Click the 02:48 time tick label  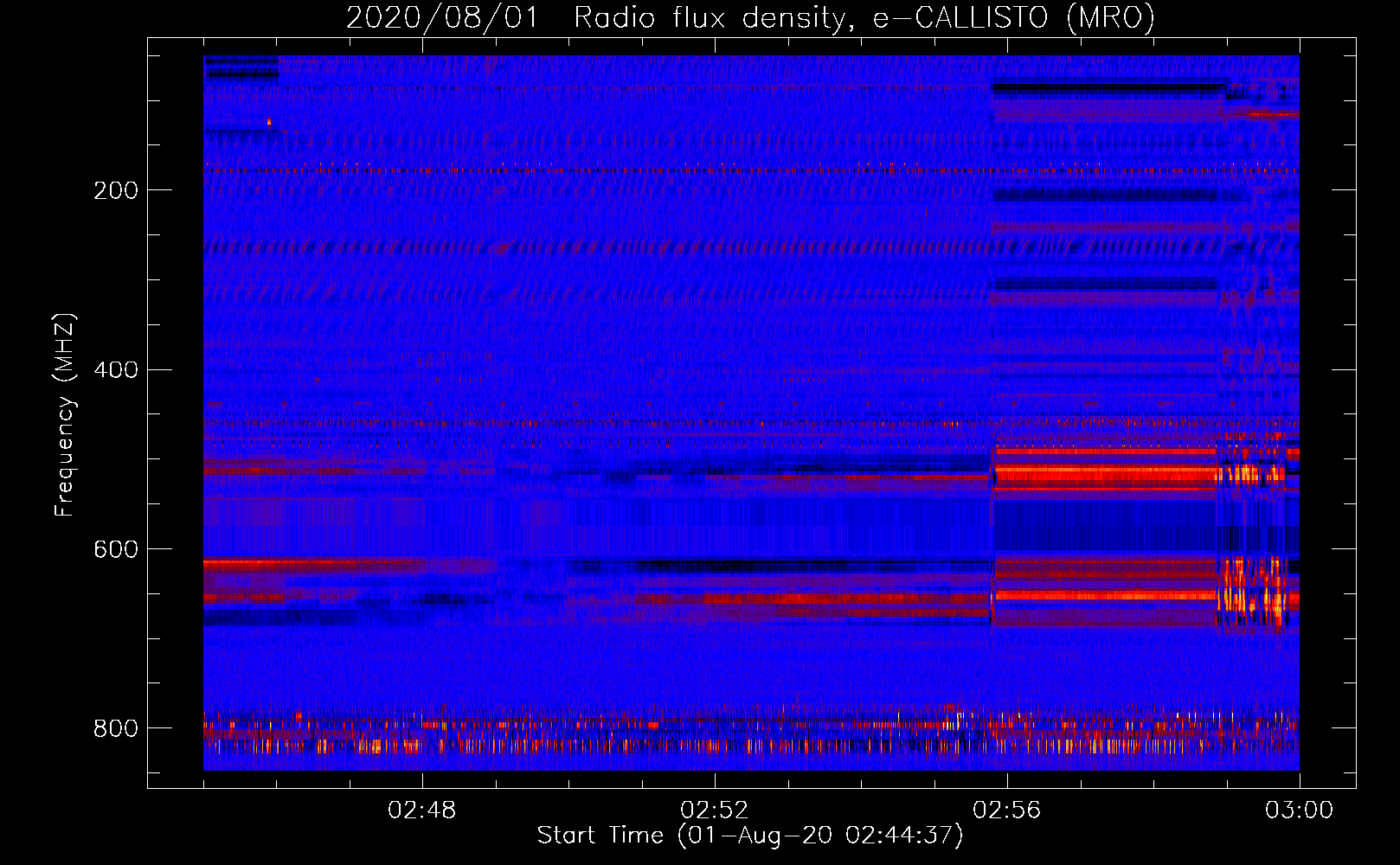[x=422, y=811]
